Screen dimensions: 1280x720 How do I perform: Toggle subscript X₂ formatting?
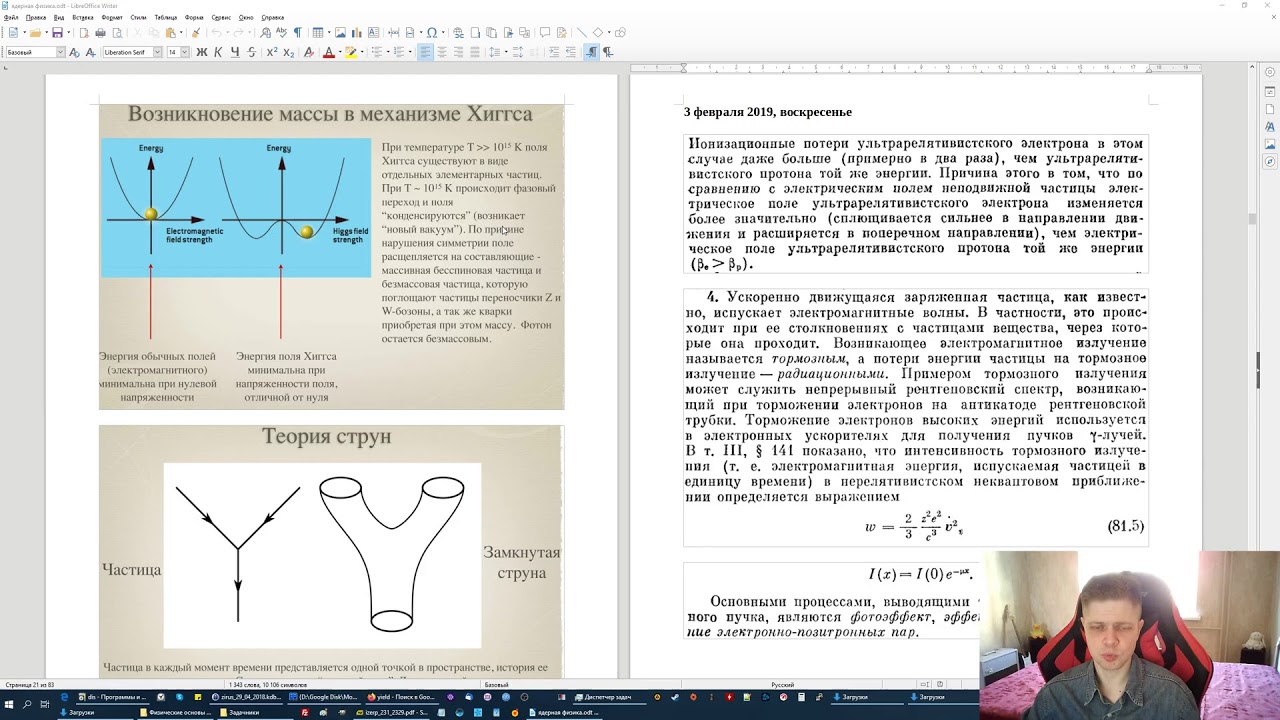click(x=288, y=52)
